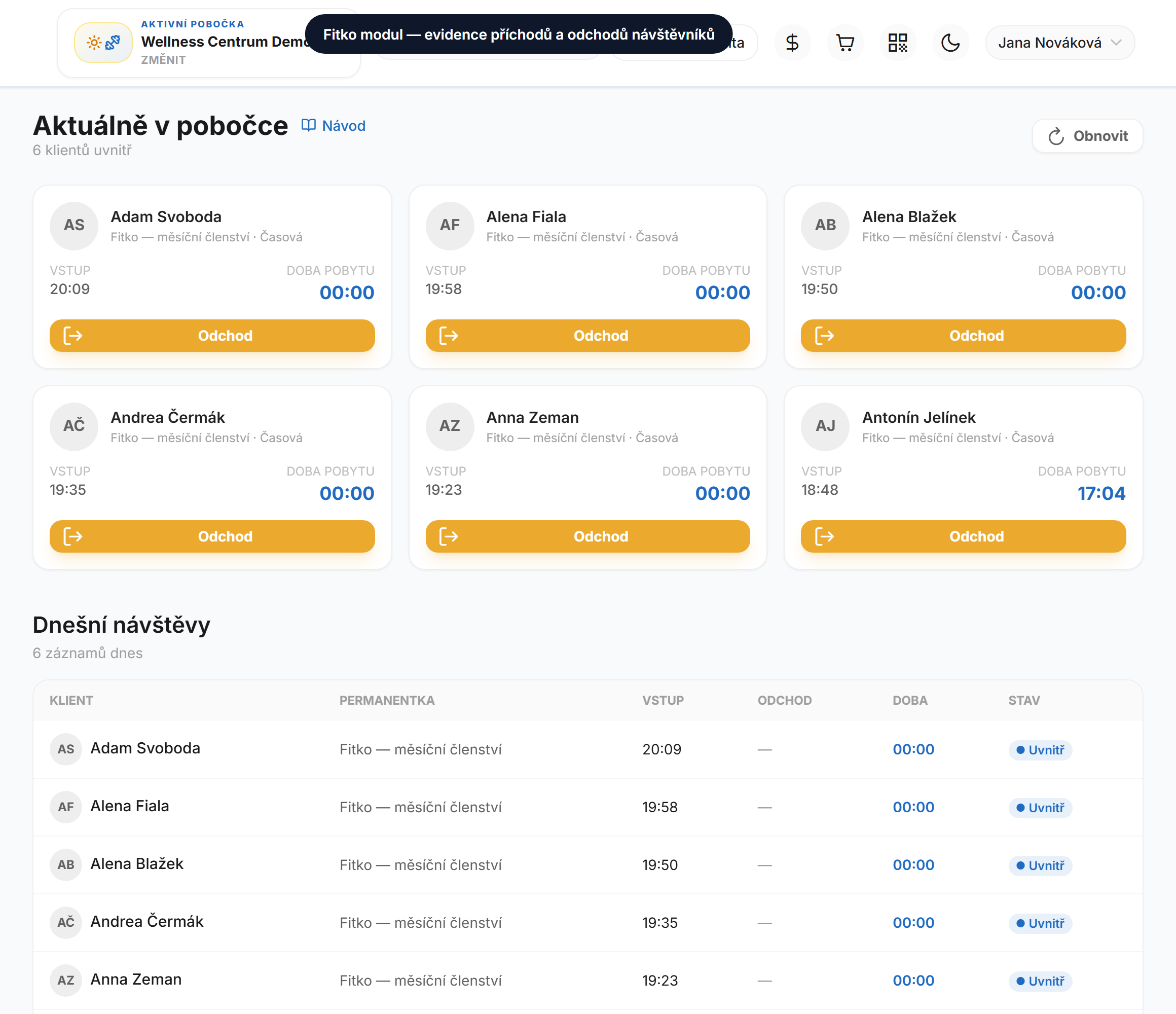Click the AZ avatar on Anna Zeman card

coord(450,426)
